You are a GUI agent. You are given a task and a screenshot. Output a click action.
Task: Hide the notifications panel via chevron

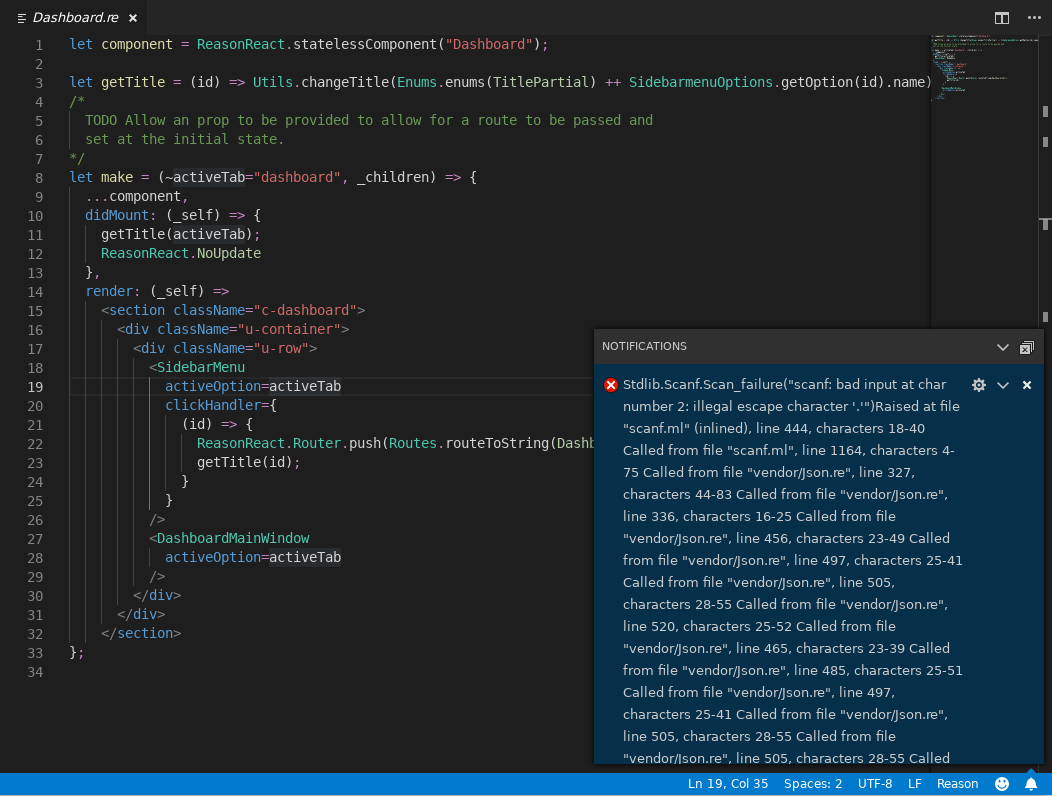[x=1002, y=347]
